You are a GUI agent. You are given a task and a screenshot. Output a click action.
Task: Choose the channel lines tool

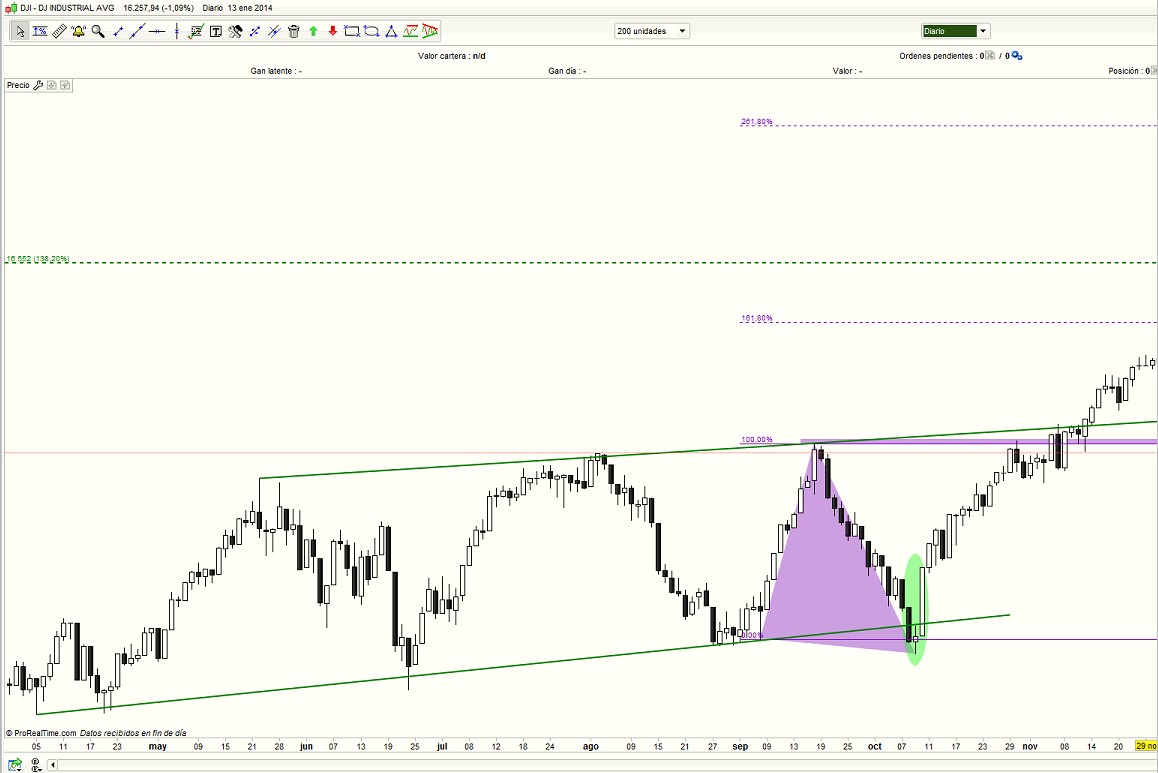(274, 31)
